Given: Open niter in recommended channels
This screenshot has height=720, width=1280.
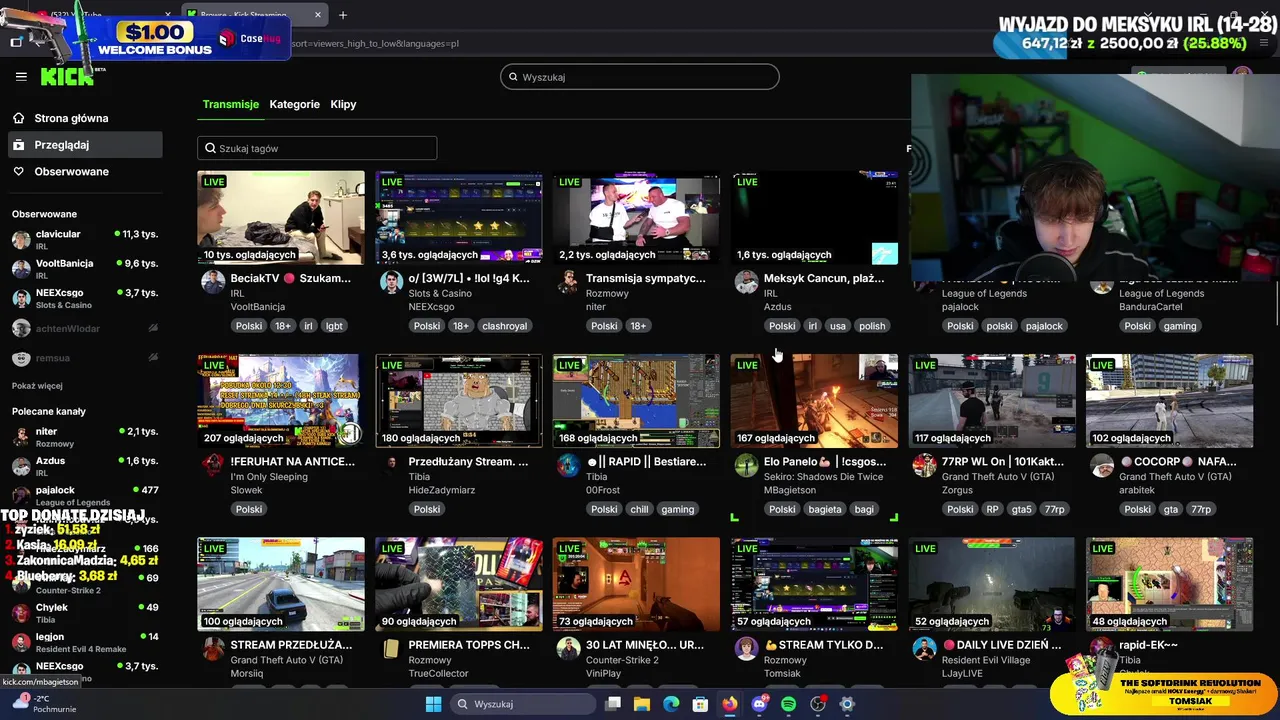Looking at the screenshot, I should 85,436.
